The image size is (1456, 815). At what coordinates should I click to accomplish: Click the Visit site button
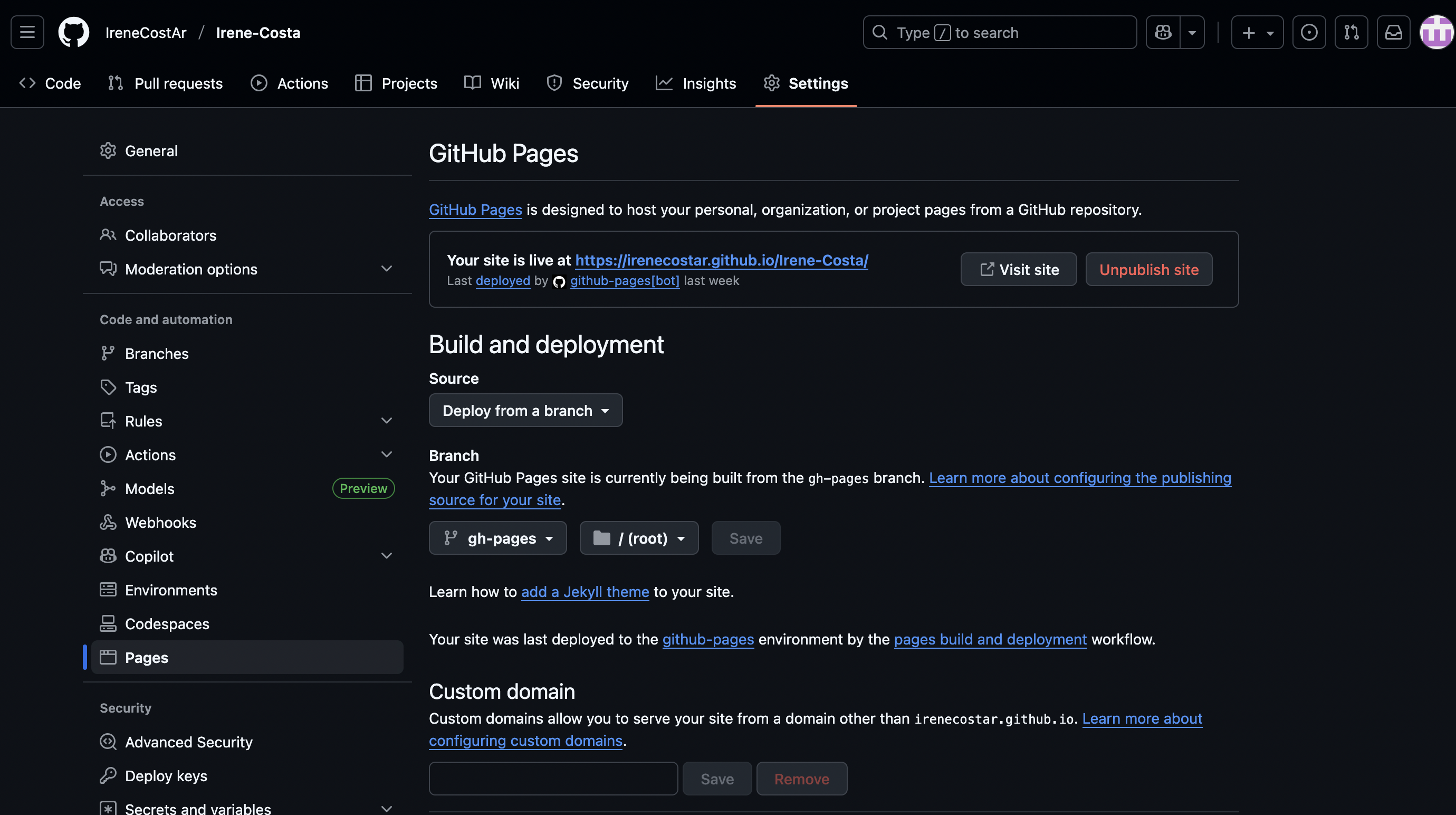tap(1019, 269)
